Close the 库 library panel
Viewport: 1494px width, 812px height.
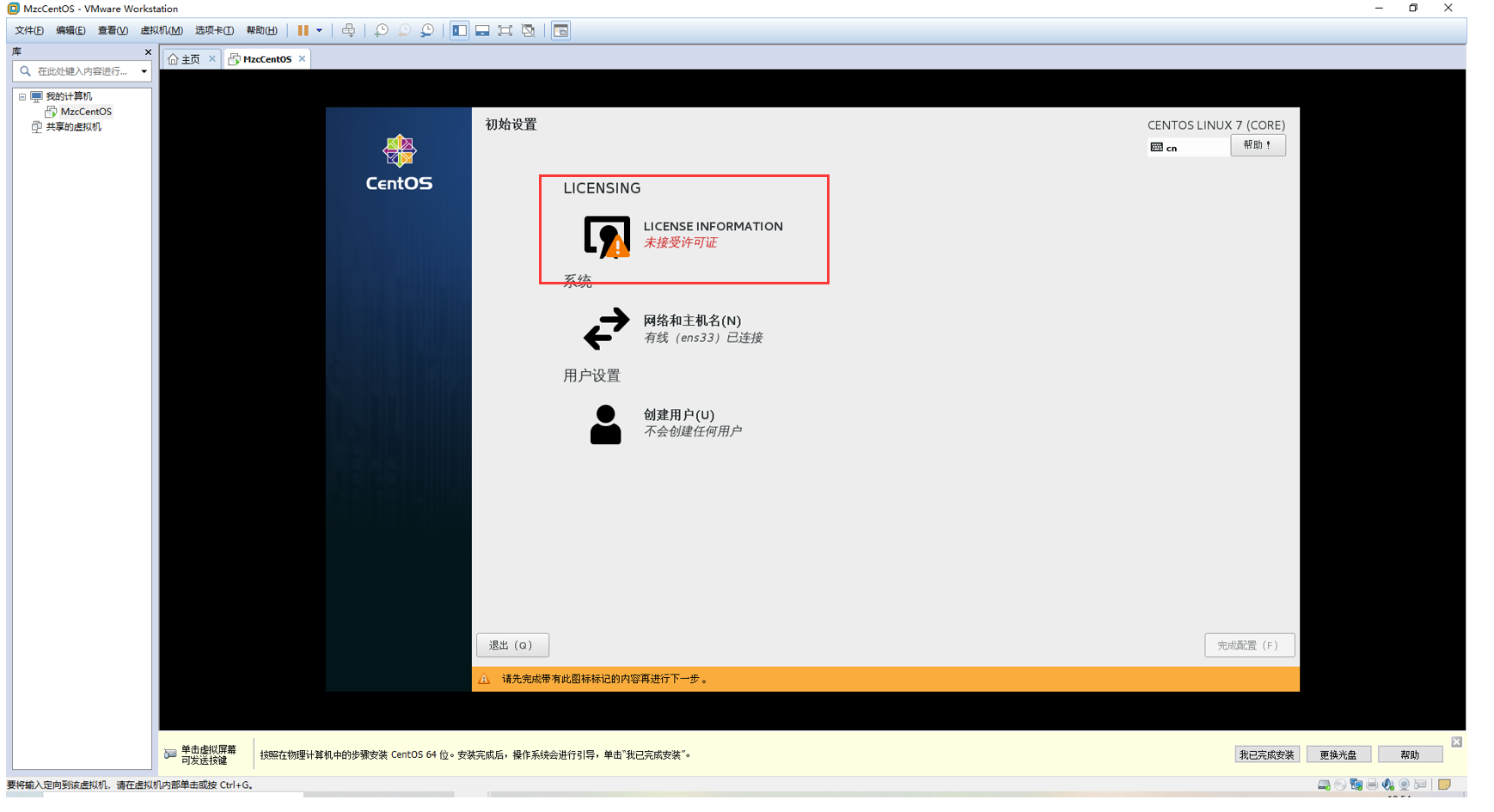coord(148,52)
